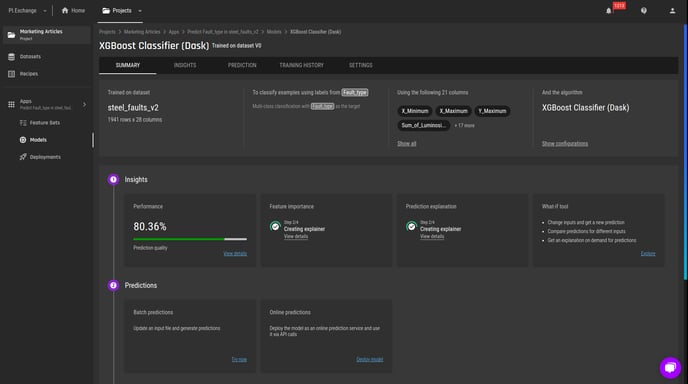Click the Insights step 1 circle
This screenshot has height=384, width=688.
click(x=113, y=179)
